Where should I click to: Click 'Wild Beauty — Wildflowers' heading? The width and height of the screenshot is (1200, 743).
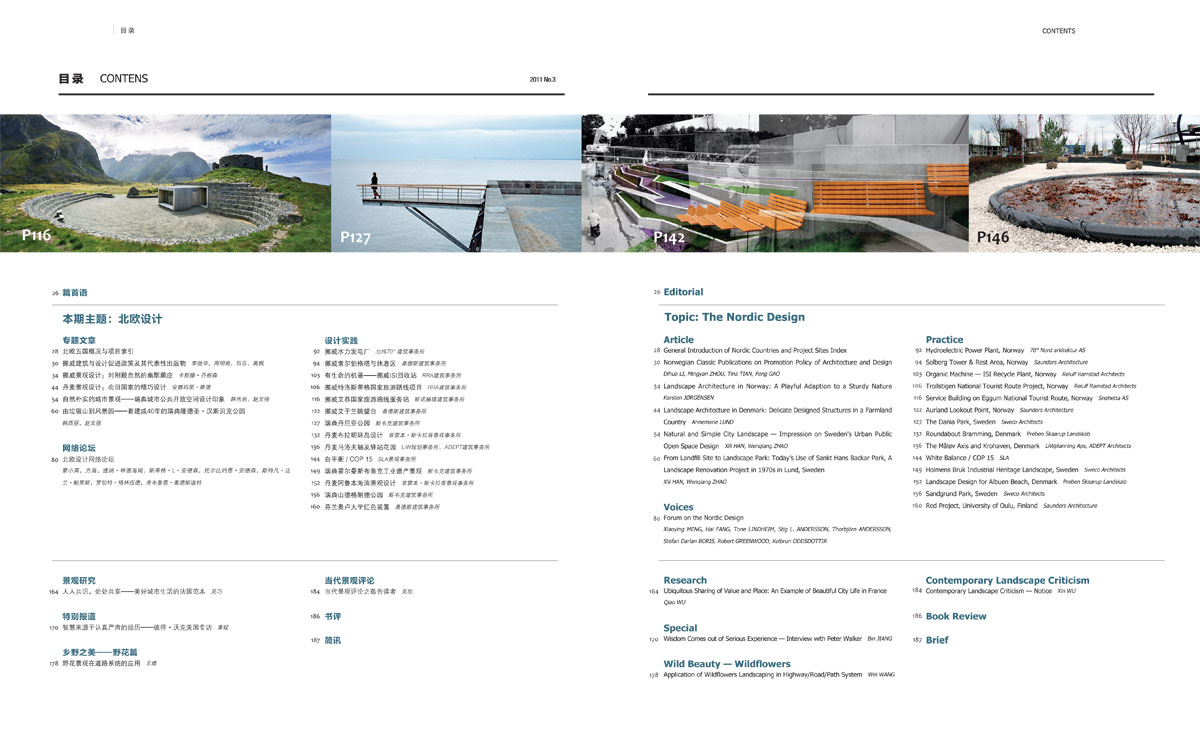coord(727,663)
